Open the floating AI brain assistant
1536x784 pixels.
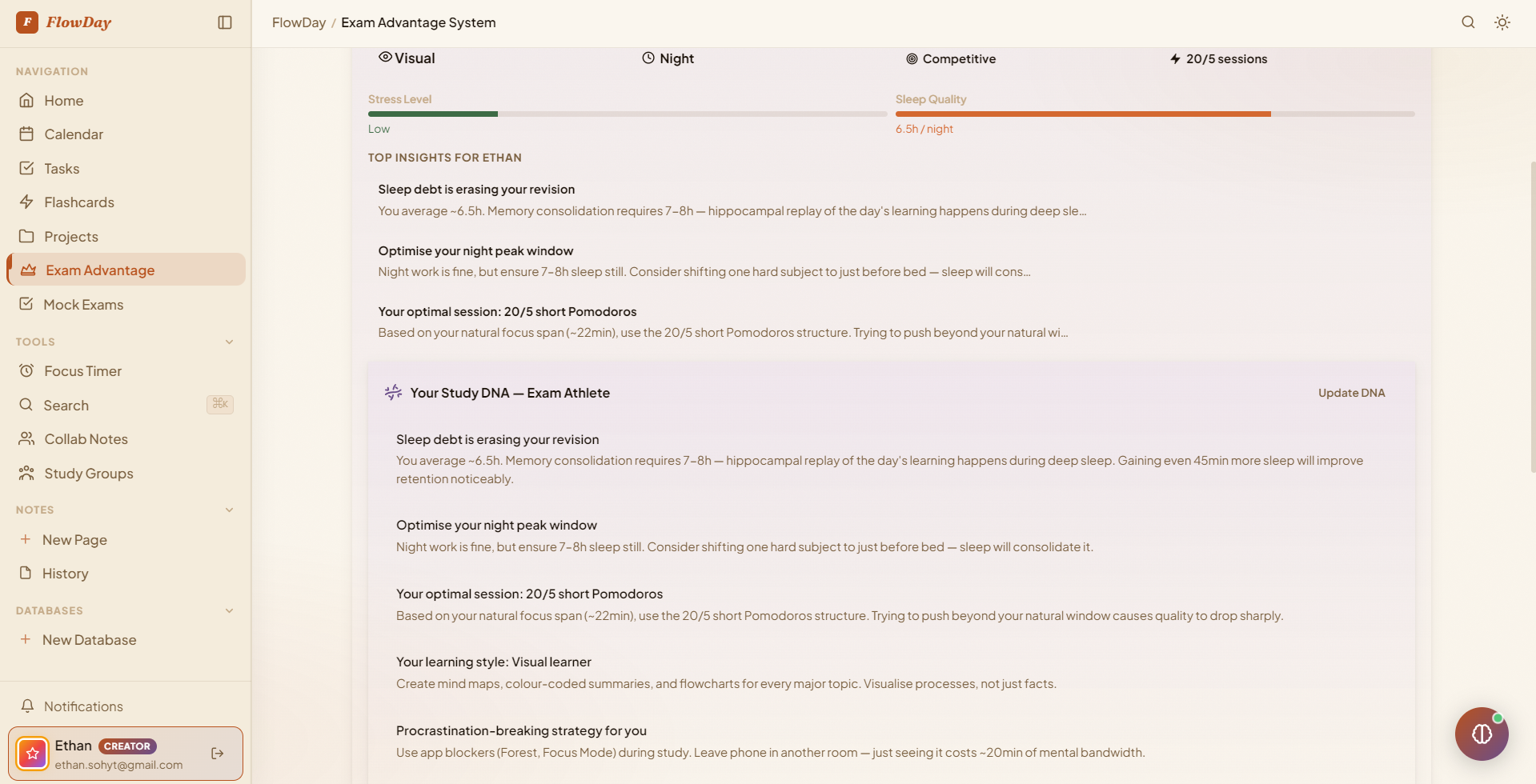1481,734
